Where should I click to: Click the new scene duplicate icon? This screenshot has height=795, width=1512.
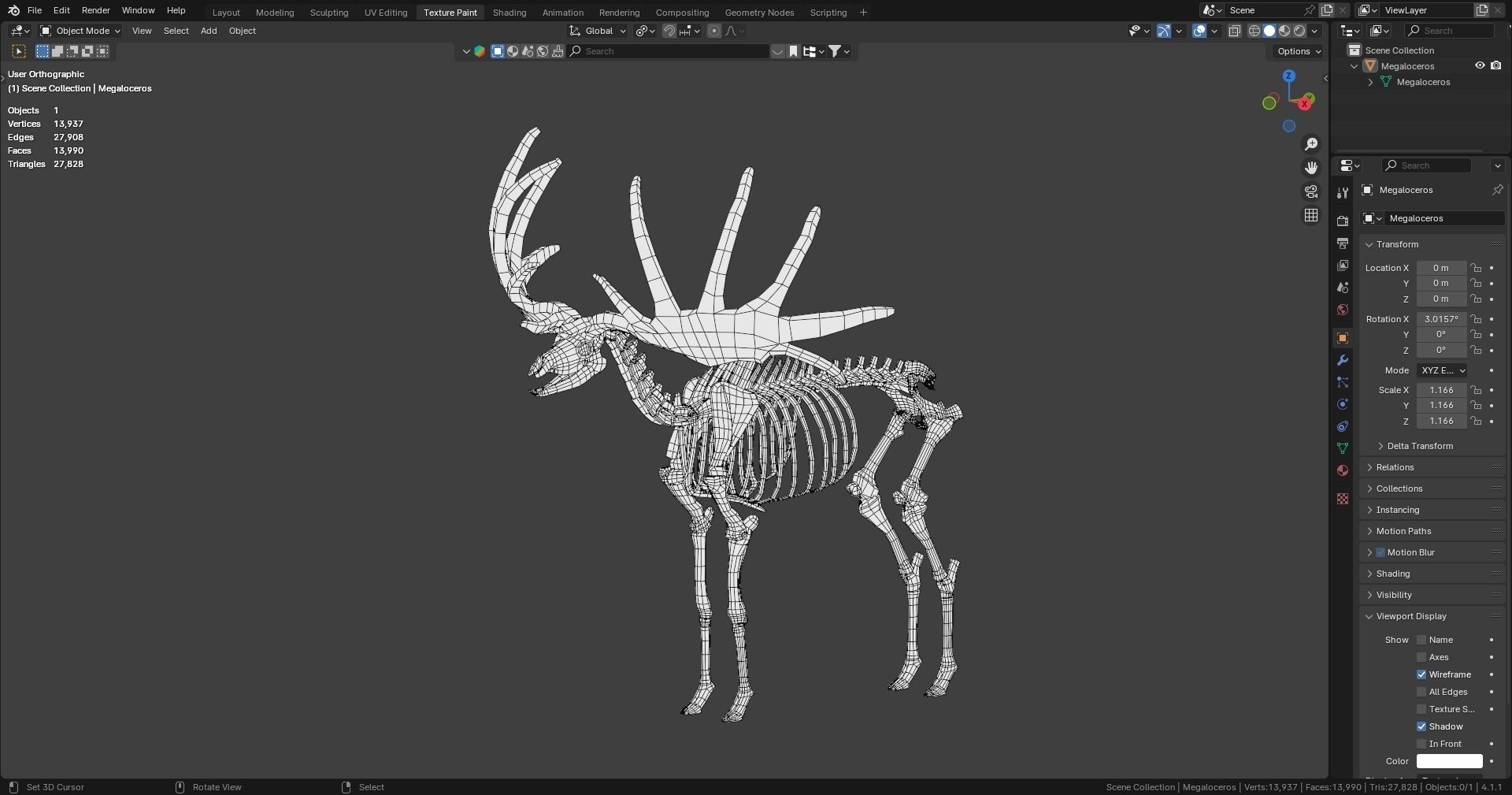click(1327, 10)
